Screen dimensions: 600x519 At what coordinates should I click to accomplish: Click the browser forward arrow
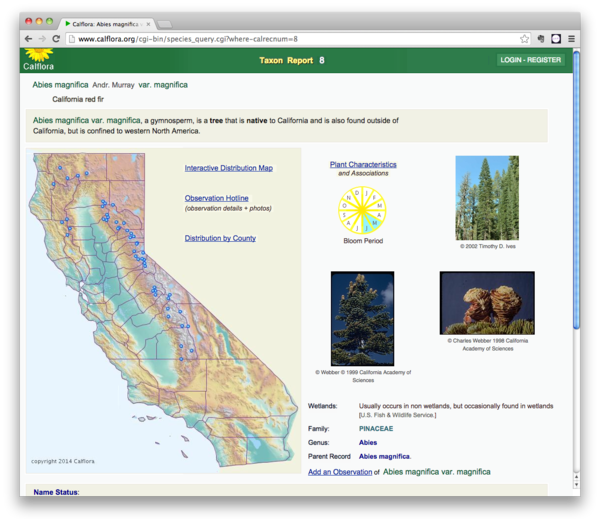42,39
